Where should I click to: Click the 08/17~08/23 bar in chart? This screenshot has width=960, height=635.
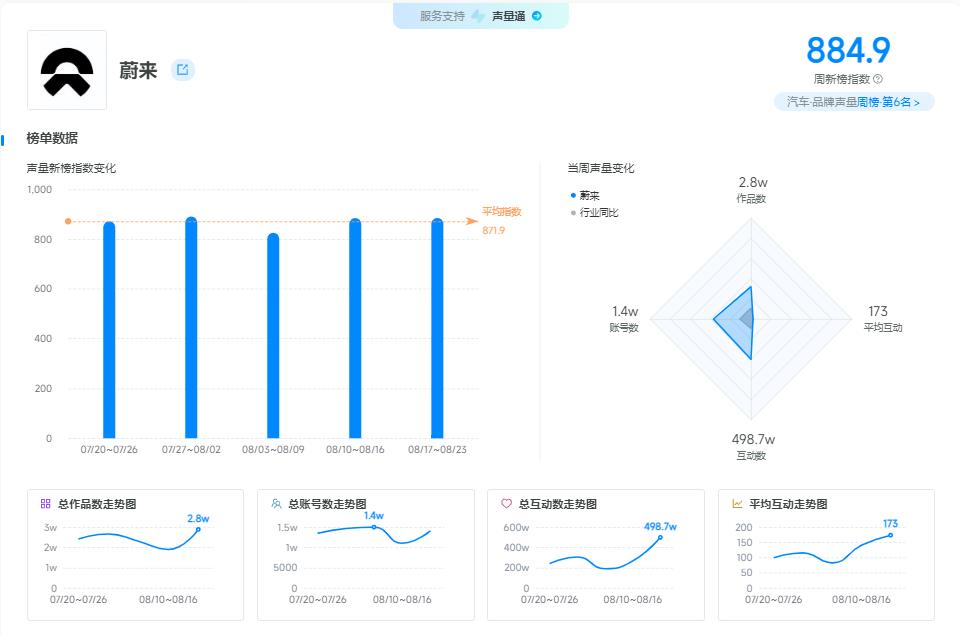pos(437,330)
